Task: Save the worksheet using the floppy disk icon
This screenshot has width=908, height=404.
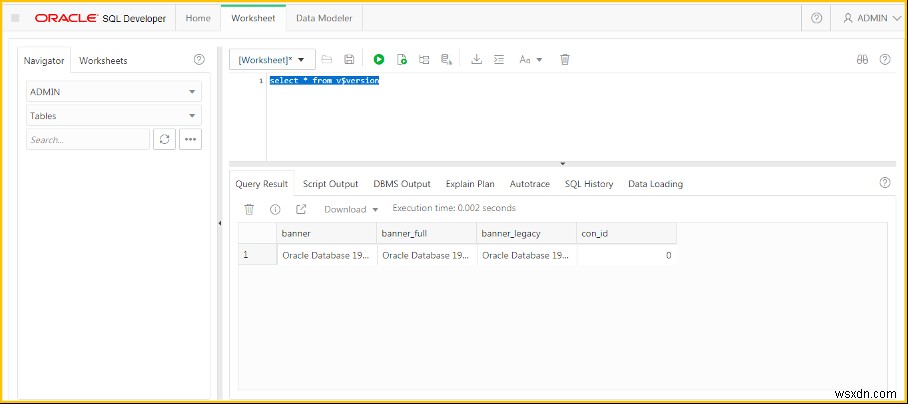Action: [349, 60]
